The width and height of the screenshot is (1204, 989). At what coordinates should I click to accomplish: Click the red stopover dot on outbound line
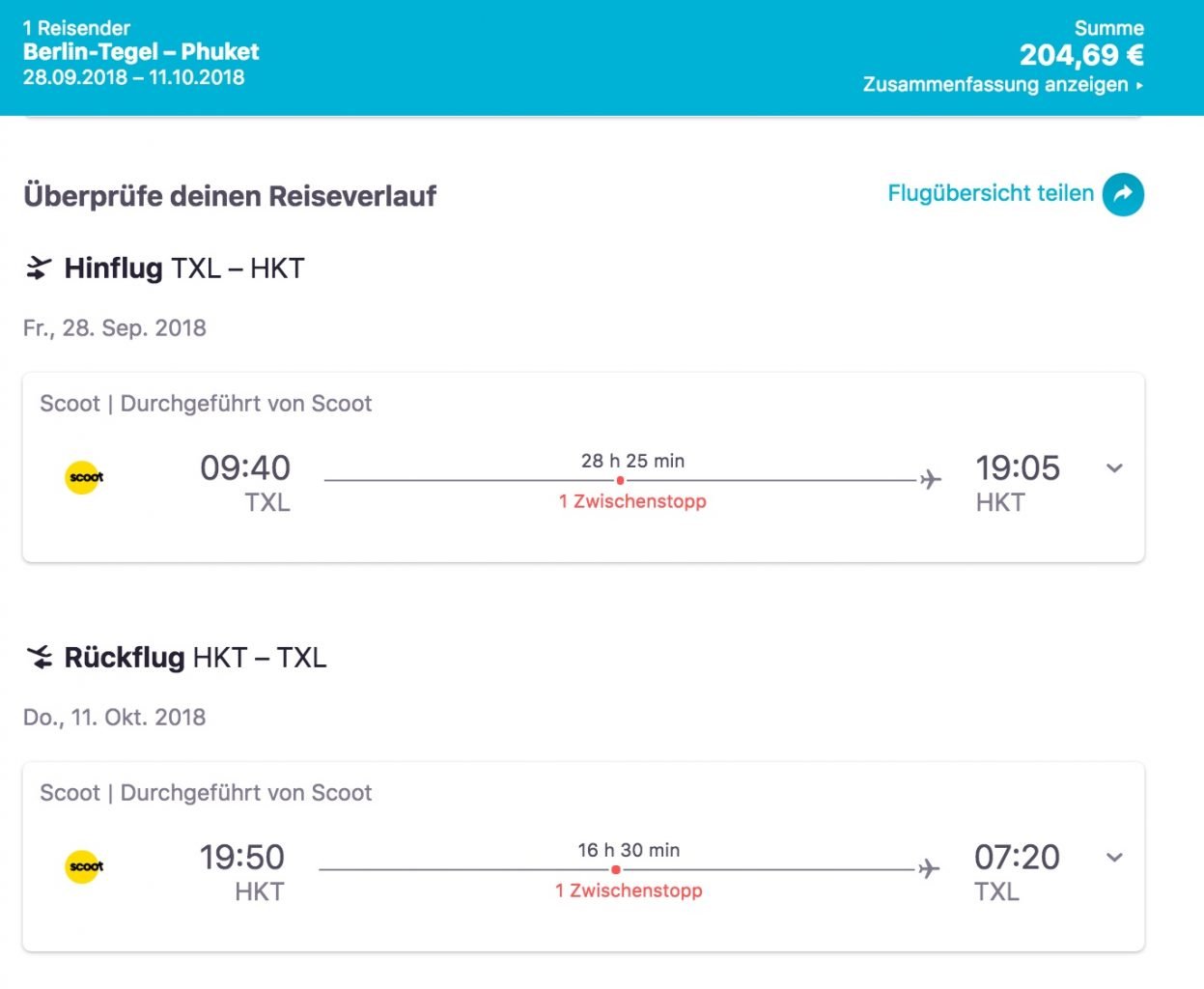click(x=620, y=480)
